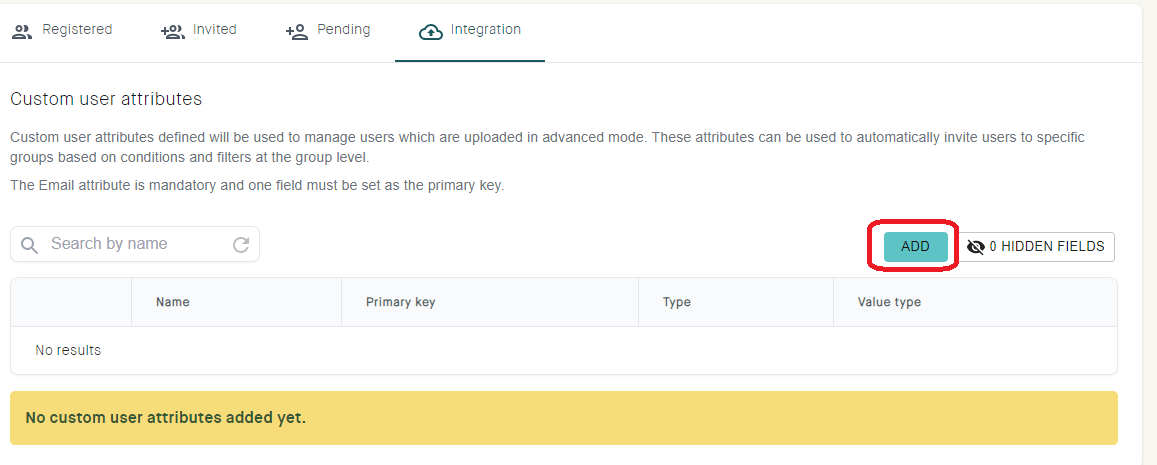This screenshot has width=1157, height=465.
Task: Click the teal ADD button
Action: (x=916, y=247)
